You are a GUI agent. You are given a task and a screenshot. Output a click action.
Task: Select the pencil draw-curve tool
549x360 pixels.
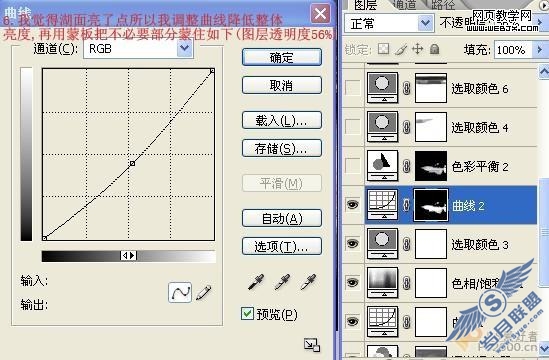[203, 292]
